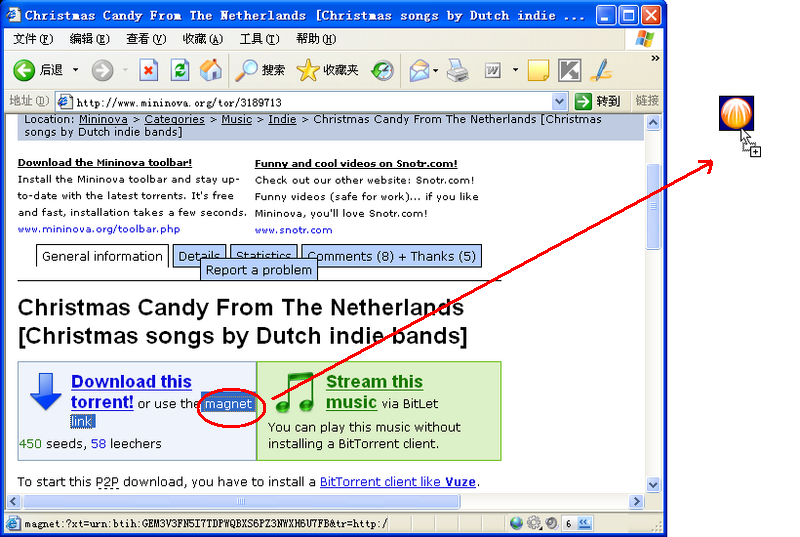Click the black K toolbar icon
Image resolution: width=800 pixels, height=537 pixels.
[x=569, y=70]
